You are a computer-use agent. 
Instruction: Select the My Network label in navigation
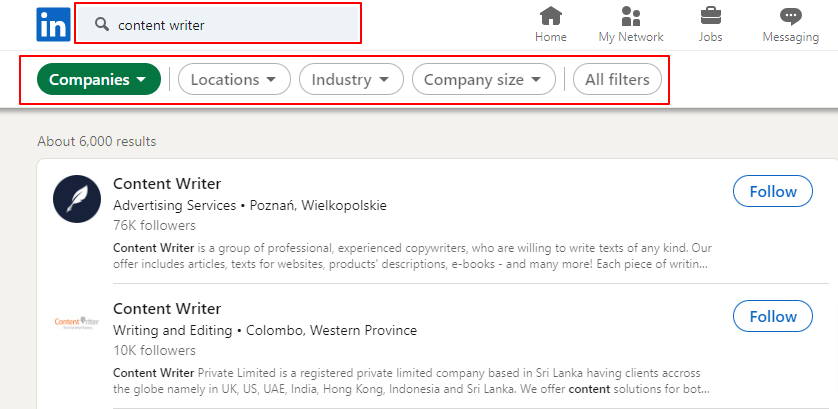[631, 37]
